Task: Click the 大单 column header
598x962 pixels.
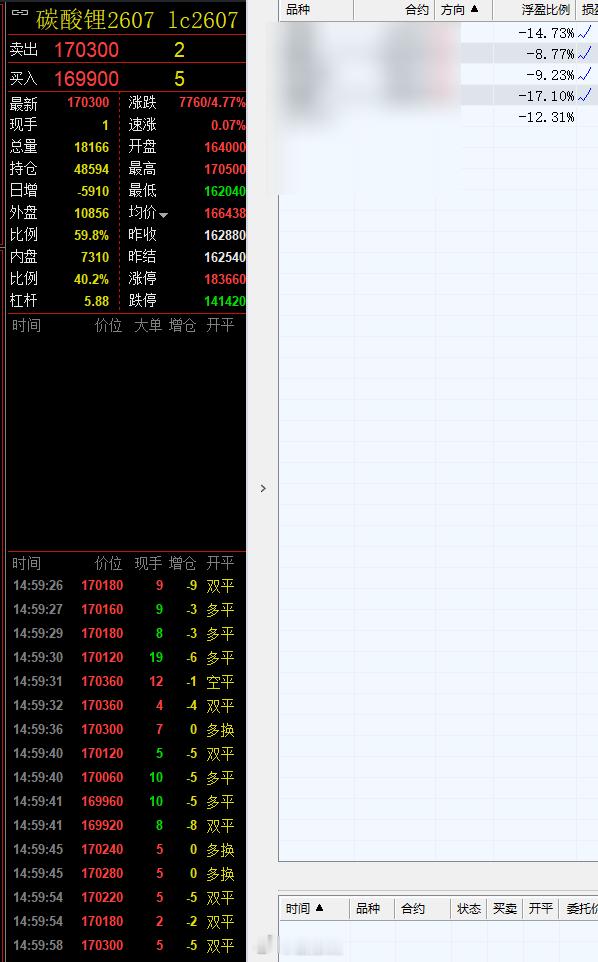Action: click(x=148, y=325)
